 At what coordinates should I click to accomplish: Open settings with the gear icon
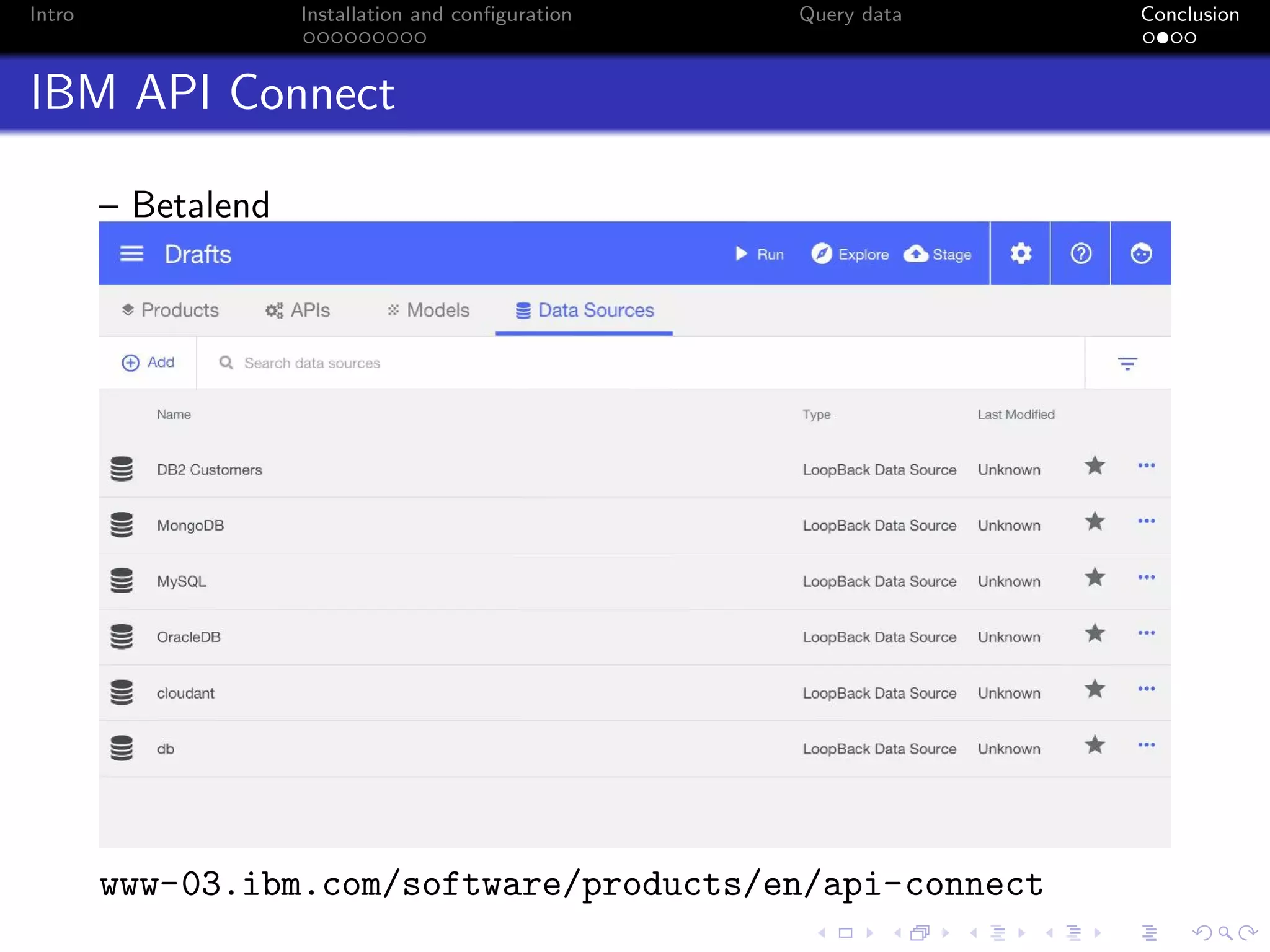pos(1021,253)
